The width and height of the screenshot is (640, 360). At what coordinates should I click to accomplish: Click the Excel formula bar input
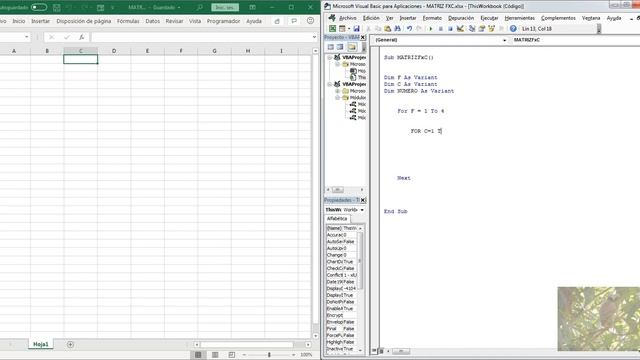(201, 37)
